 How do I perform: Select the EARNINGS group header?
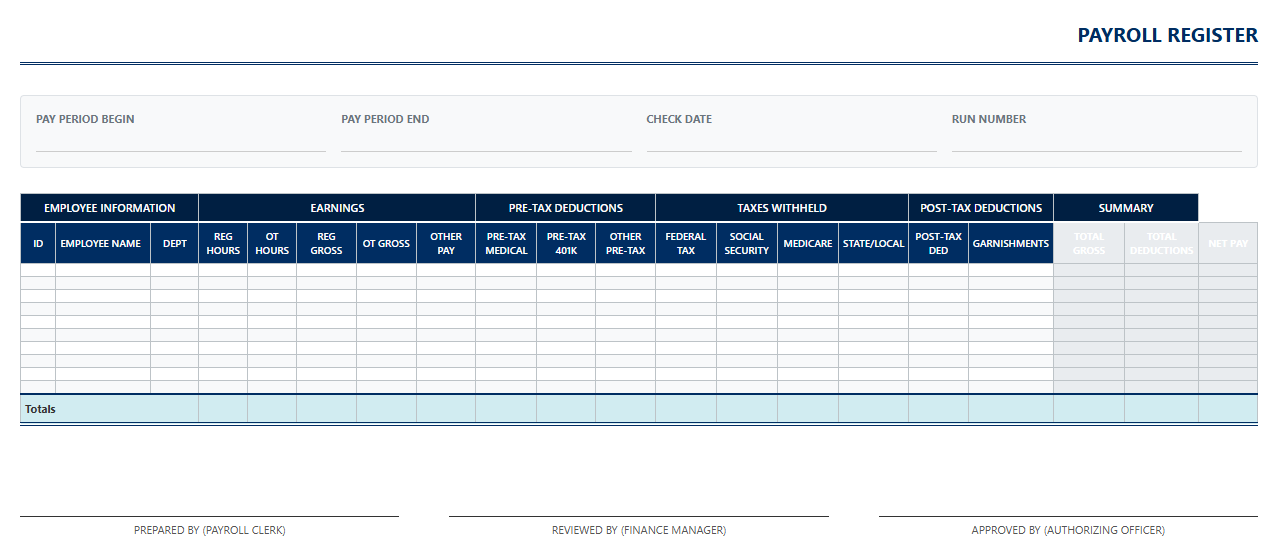tap(337, 208)
